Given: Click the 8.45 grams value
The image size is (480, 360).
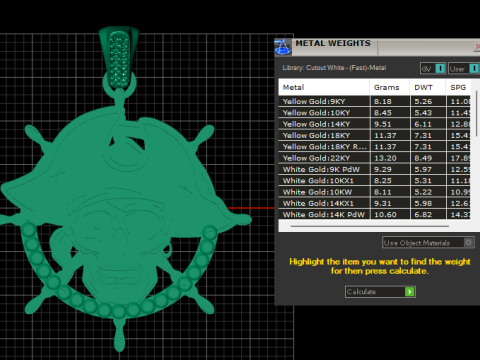Looking at the screenshot, I should click(x=383, y=113).
